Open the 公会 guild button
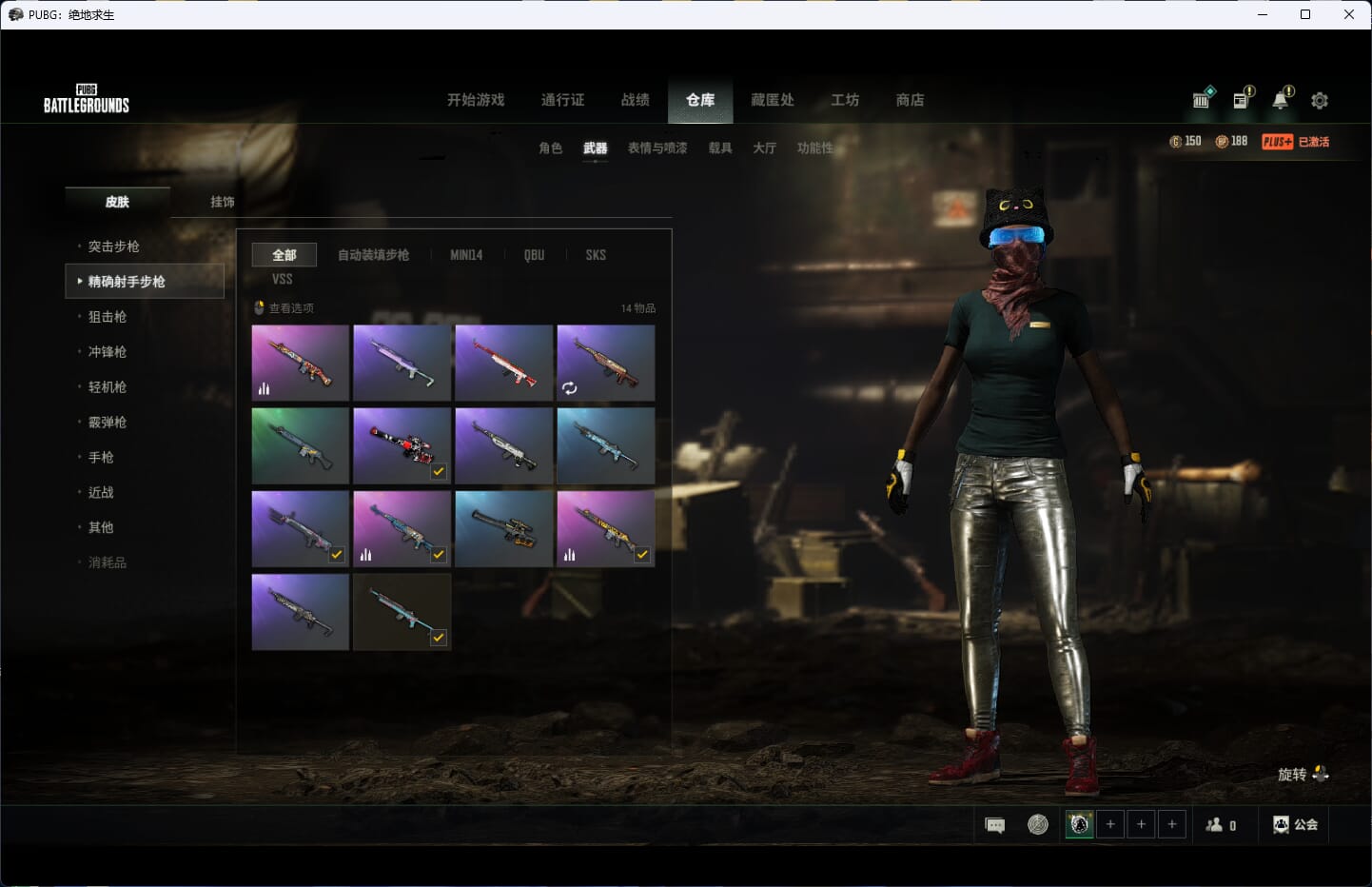The image size is (1372, 887). point(1295,824)
